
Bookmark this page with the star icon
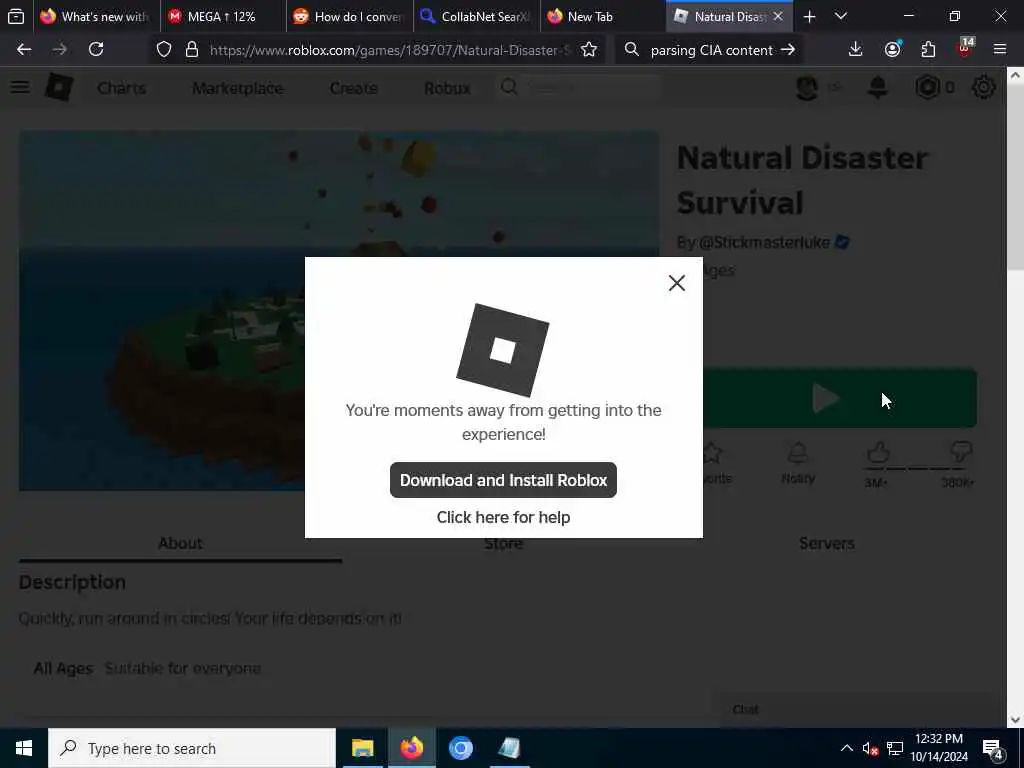588,50
